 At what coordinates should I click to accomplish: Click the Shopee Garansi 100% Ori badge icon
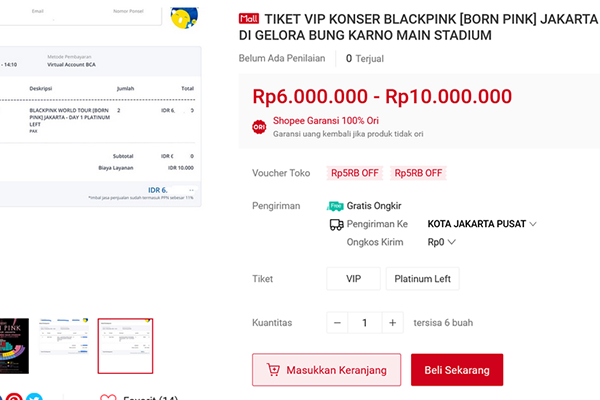259,127
